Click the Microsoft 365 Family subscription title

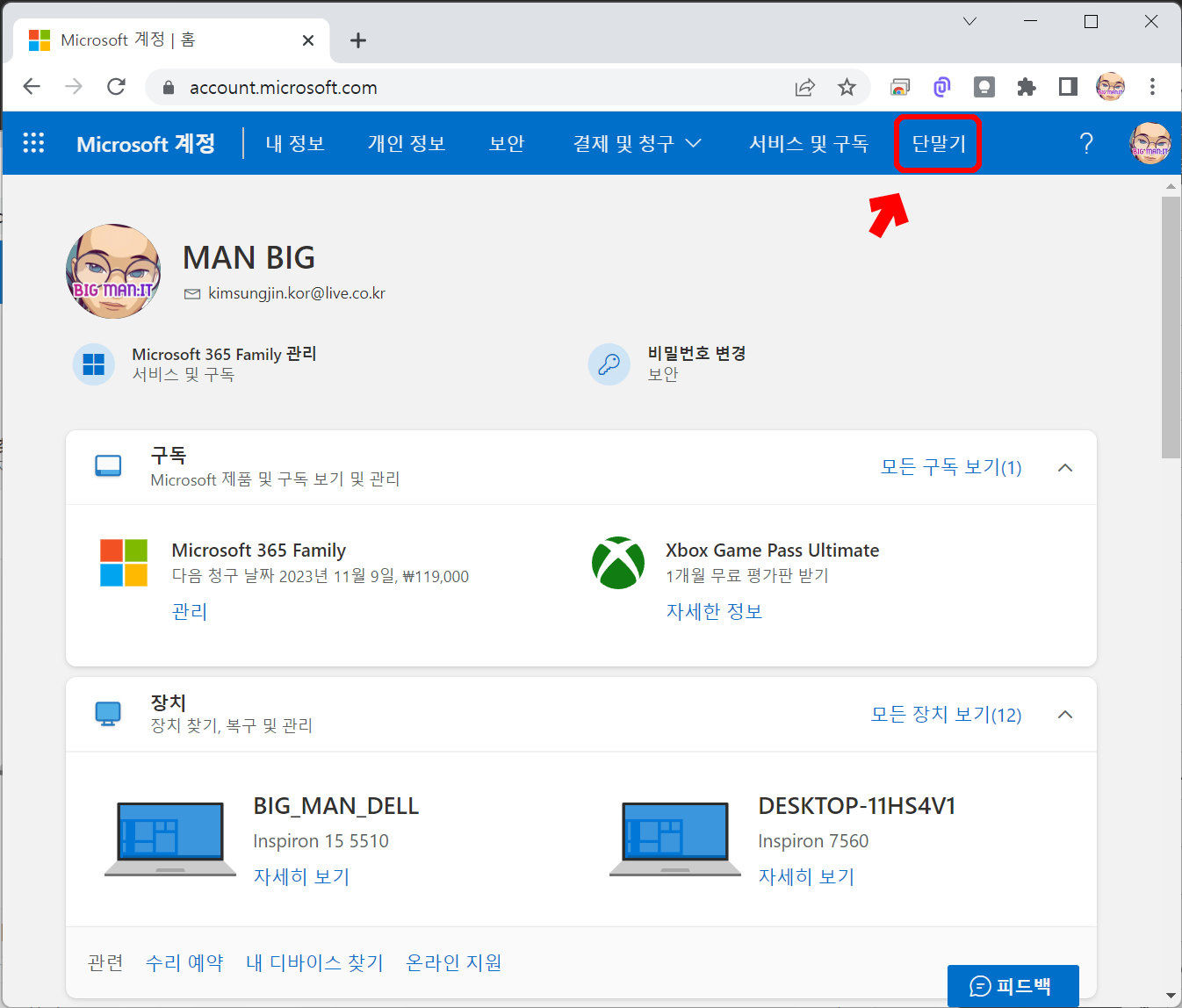click(259, 551)
